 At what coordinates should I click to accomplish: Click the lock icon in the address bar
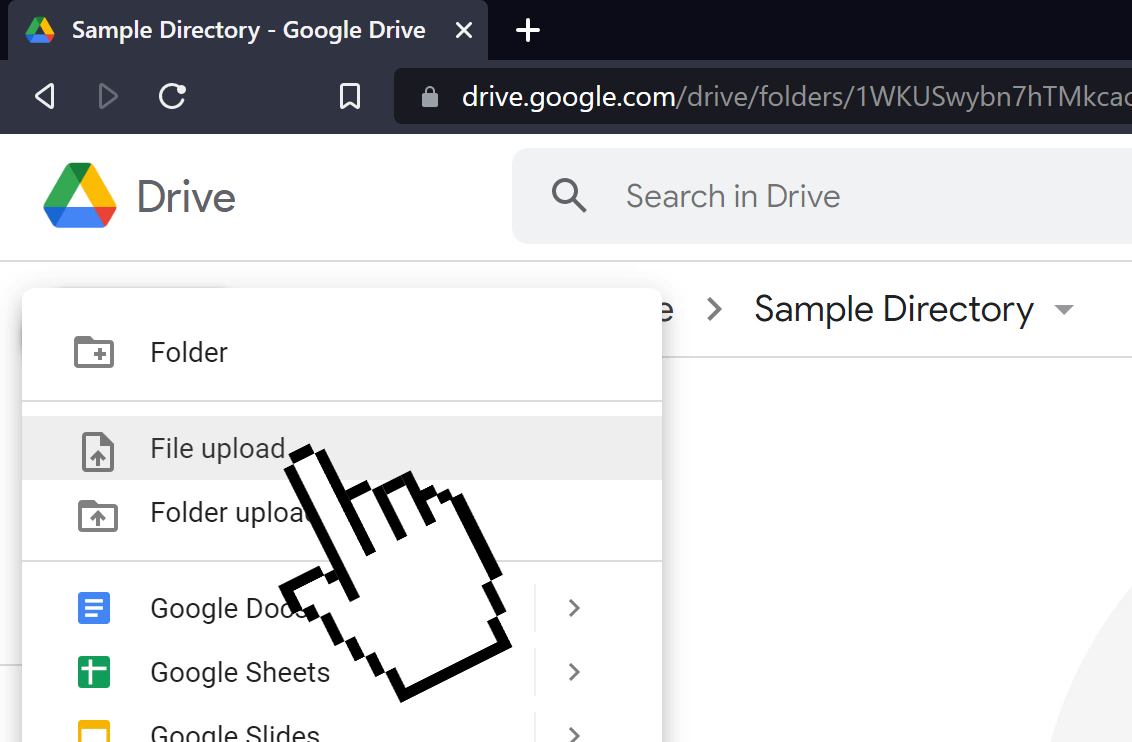coord(430,97)
